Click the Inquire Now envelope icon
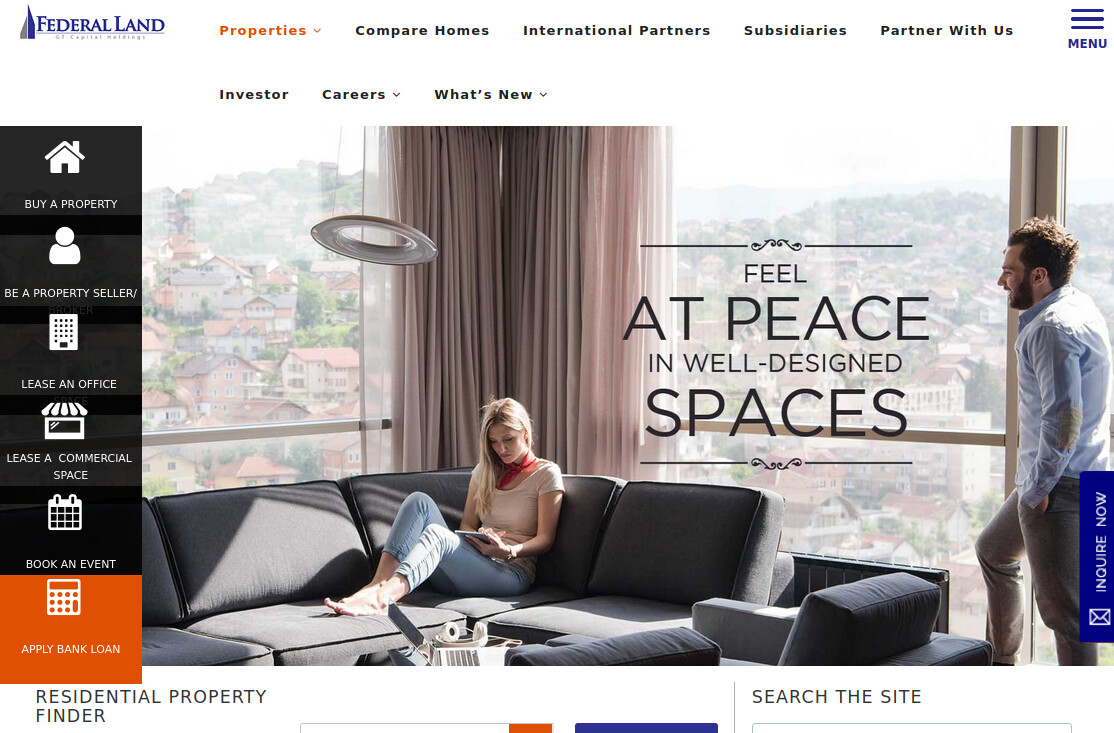Viewport: 1114px width, 733px height. coord(1100,617)
